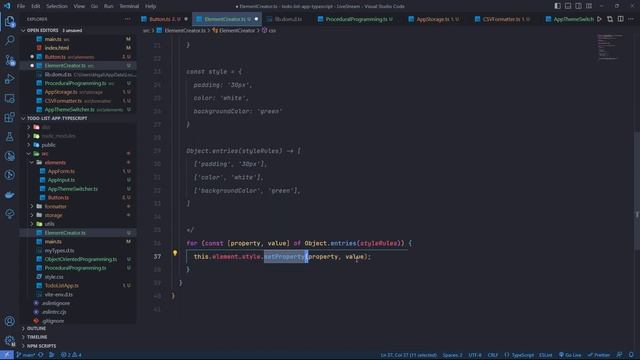Toggle the secondary sidebar layout icon
The image size is (640, 360).
[578, 6]
